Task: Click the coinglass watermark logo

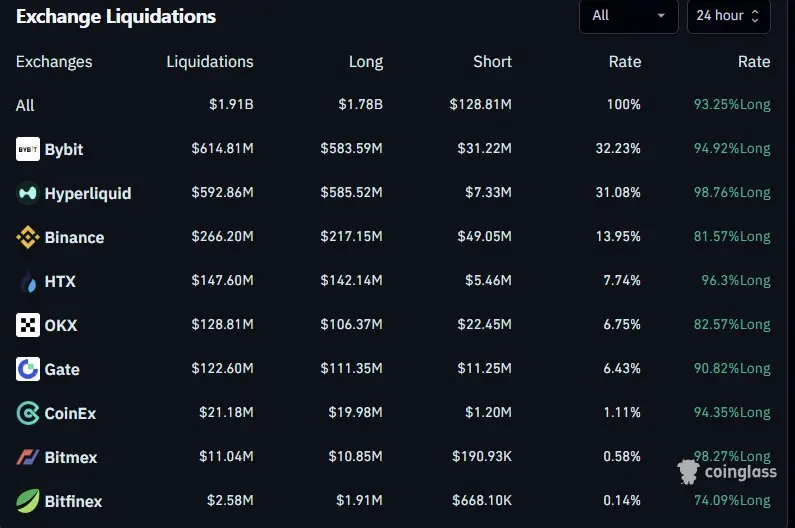Action: (x=727, y=472)
